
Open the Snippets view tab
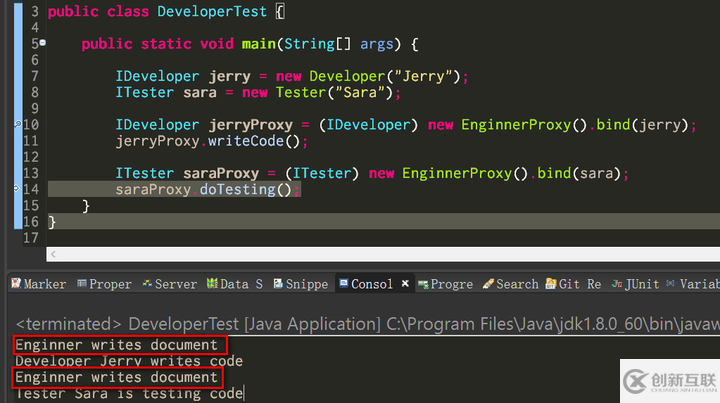point(300,284)
